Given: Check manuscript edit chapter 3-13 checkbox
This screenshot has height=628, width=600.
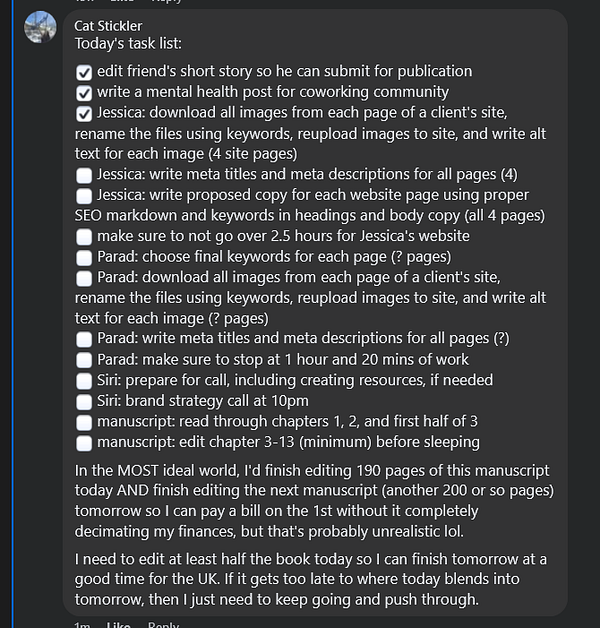Looking at the screenshot, I should click(x=84, y=442).
